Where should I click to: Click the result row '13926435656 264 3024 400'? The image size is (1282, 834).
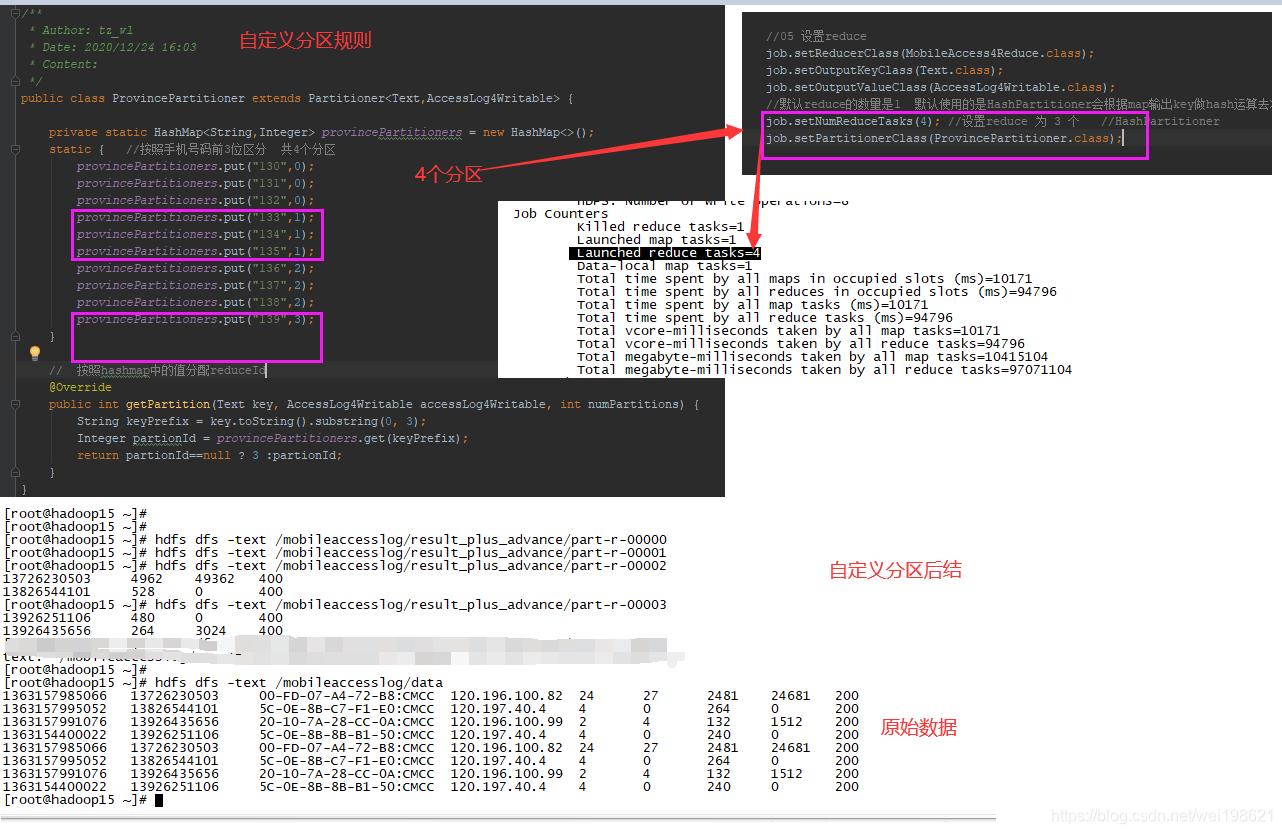(x=143, y=631)
